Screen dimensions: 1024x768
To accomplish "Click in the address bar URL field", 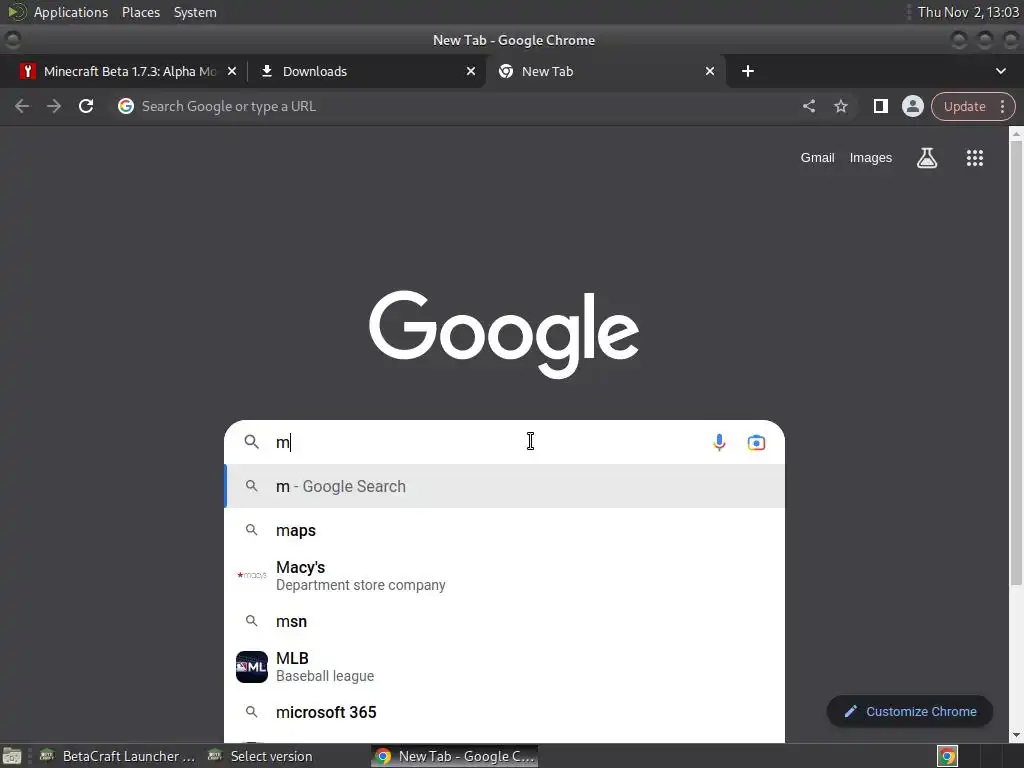I will point(457,106).
